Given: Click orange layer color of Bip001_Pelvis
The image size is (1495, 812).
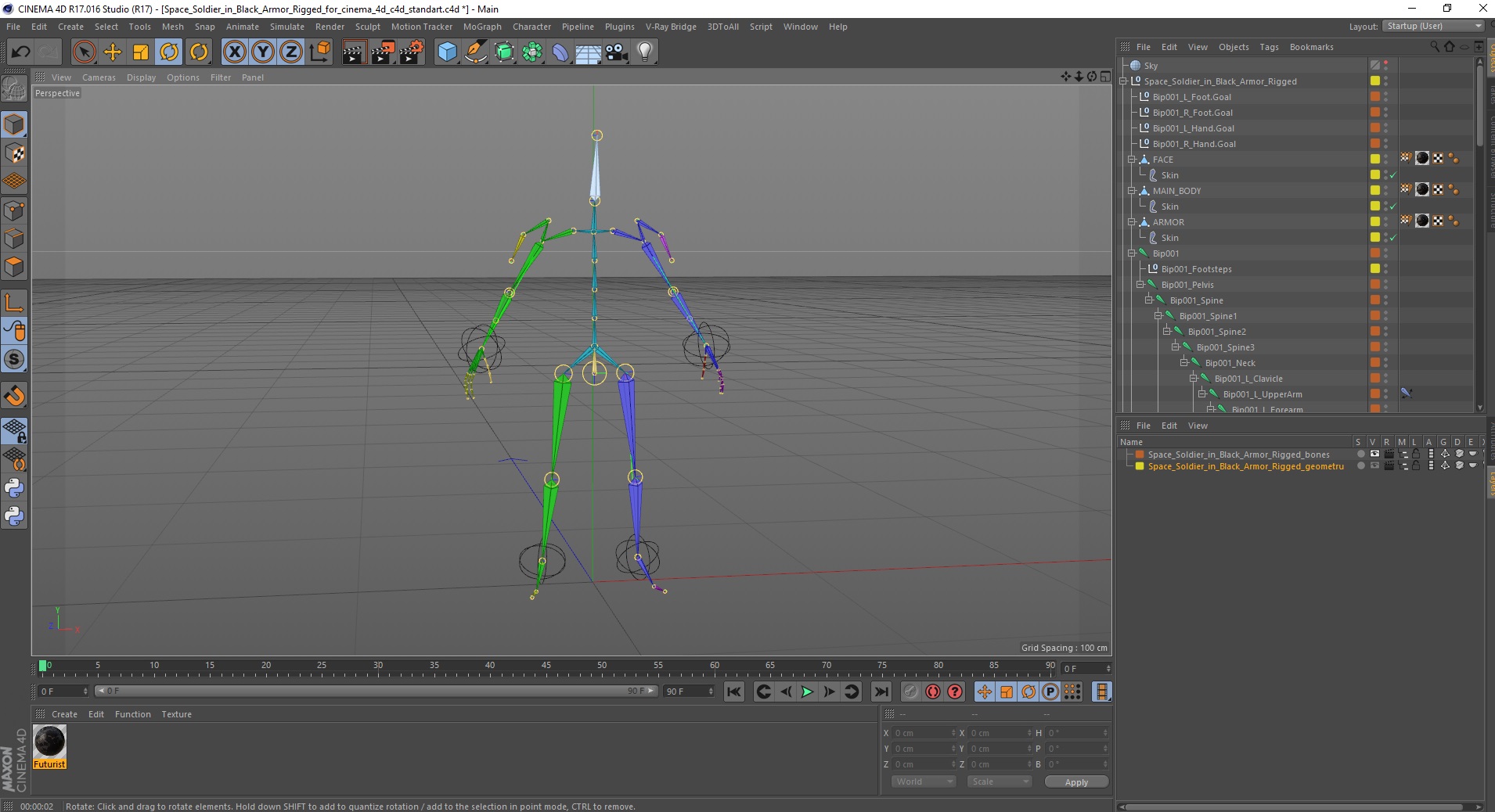Looking at the screenshot, I should click(x=1374, y=285).
